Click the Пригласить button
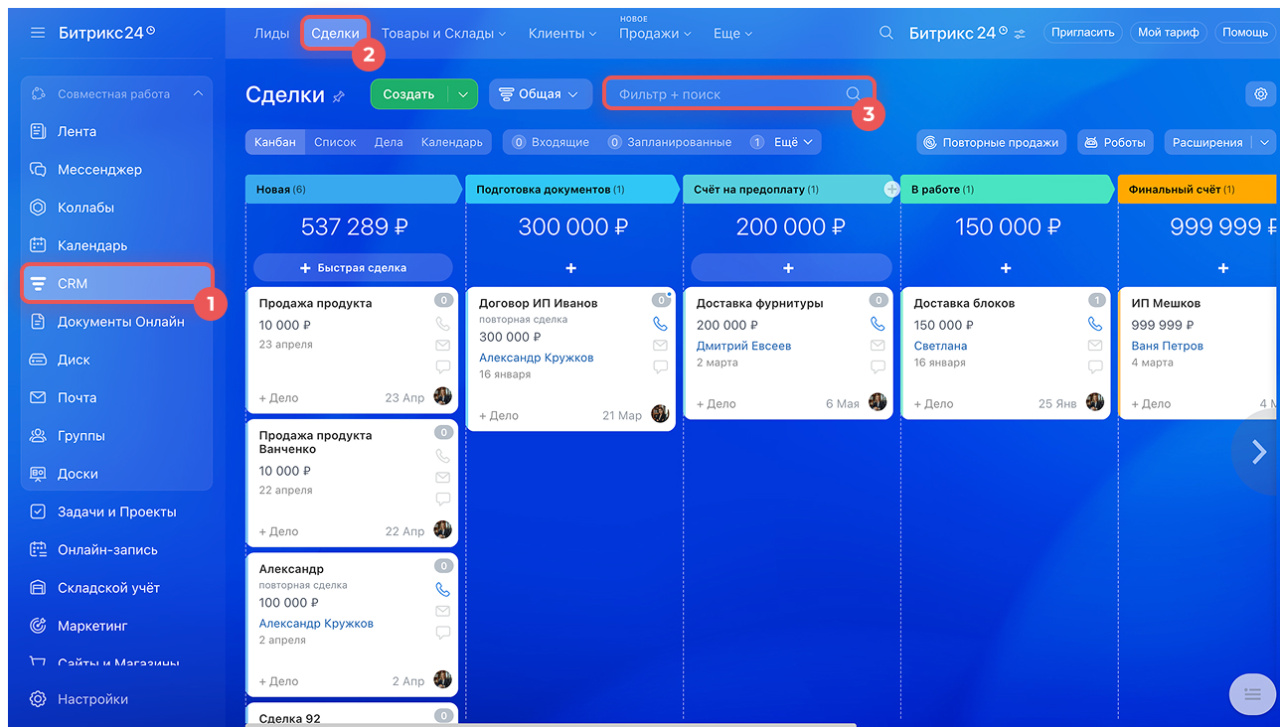1280x727 pixels. (x=1083, y=33)
